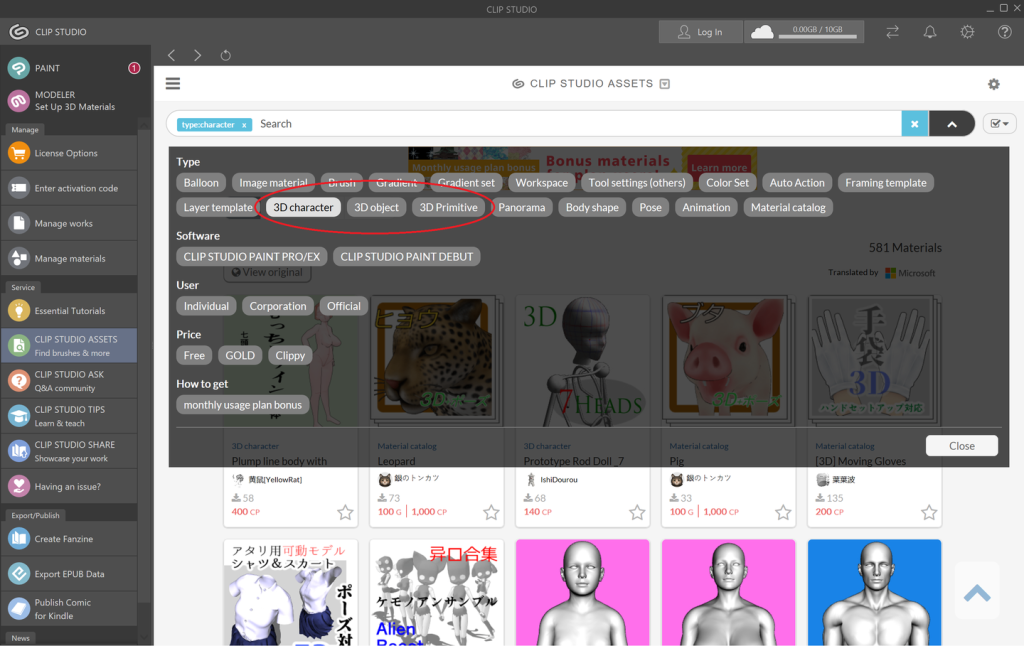This screenshot has height=646, width=1024.
Task: Open Manage materials icon
Action: (19, 258)
